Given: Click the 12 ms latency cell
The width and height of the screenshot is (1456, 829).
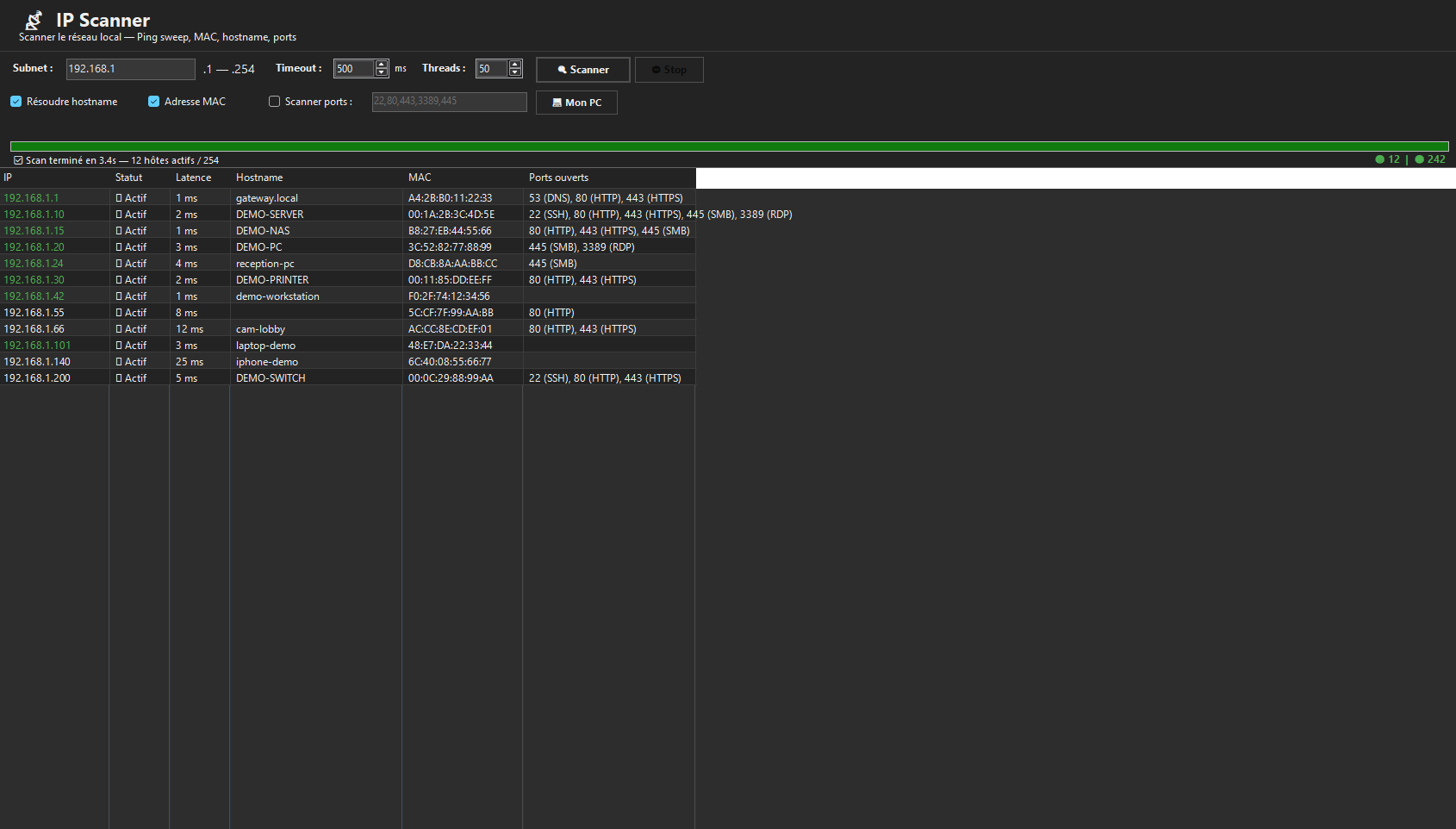Looking at the screenshot, I should [190, 329].
